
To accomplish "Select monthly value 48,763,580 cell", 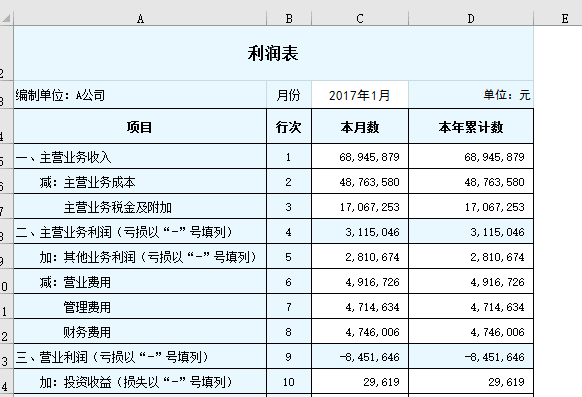I will click(360, 182).
